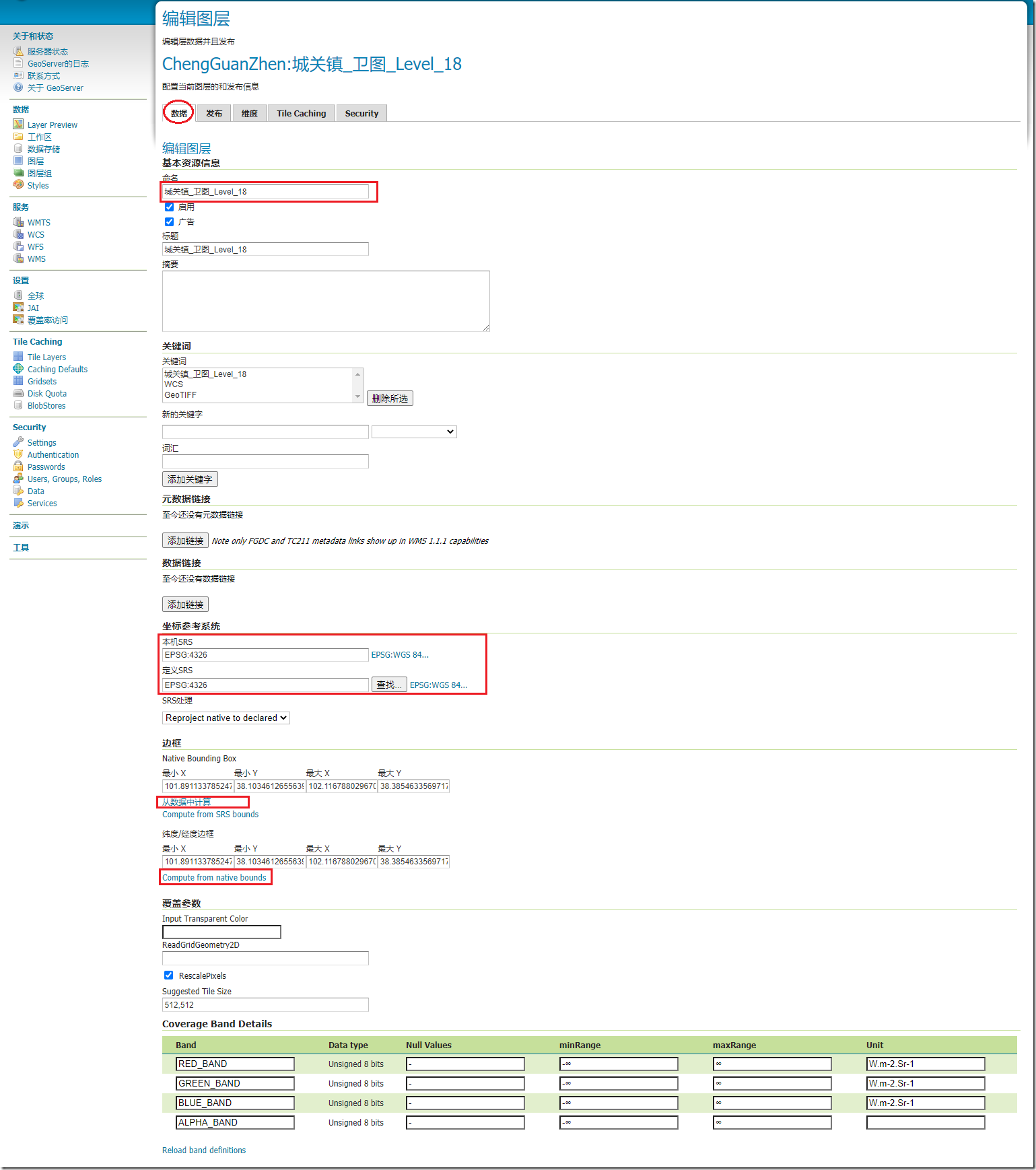Click the Passwords lock icon

18,467
